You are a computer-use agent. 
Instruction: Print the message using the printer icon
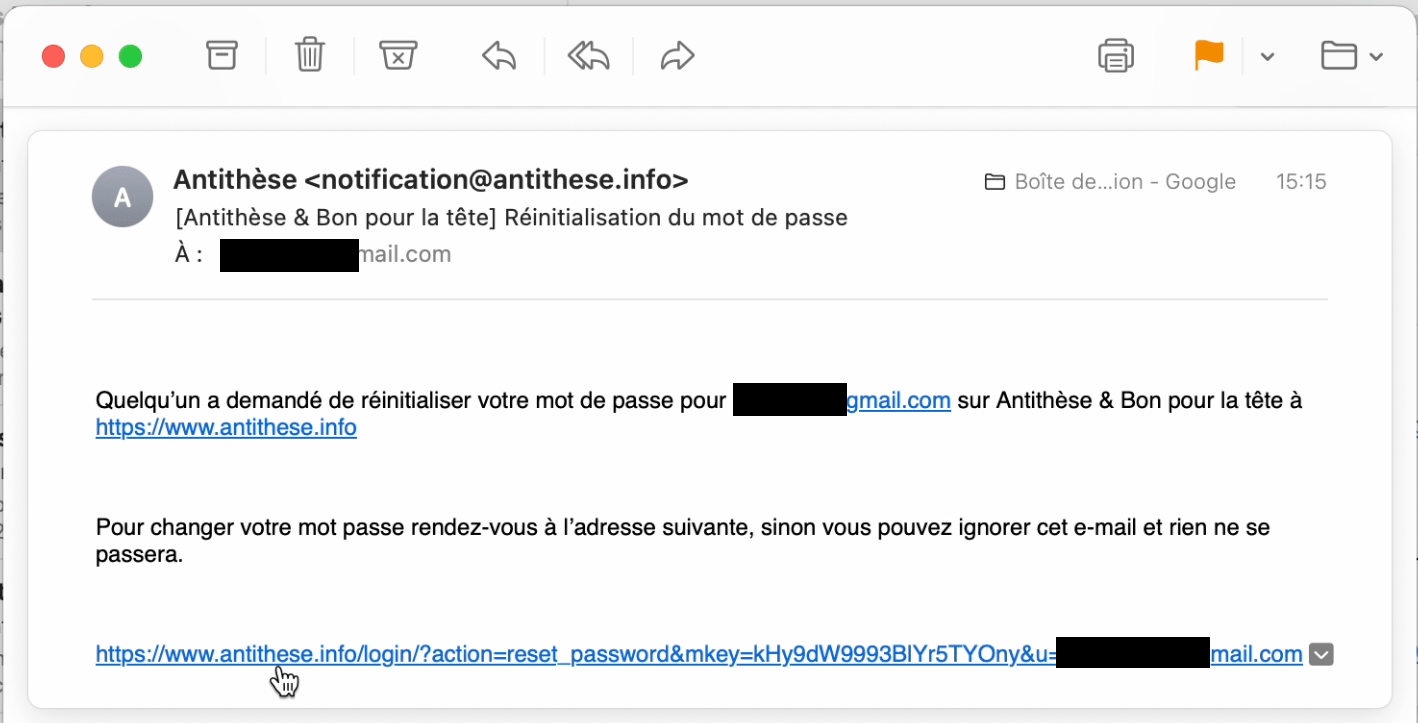[1116, 56]
